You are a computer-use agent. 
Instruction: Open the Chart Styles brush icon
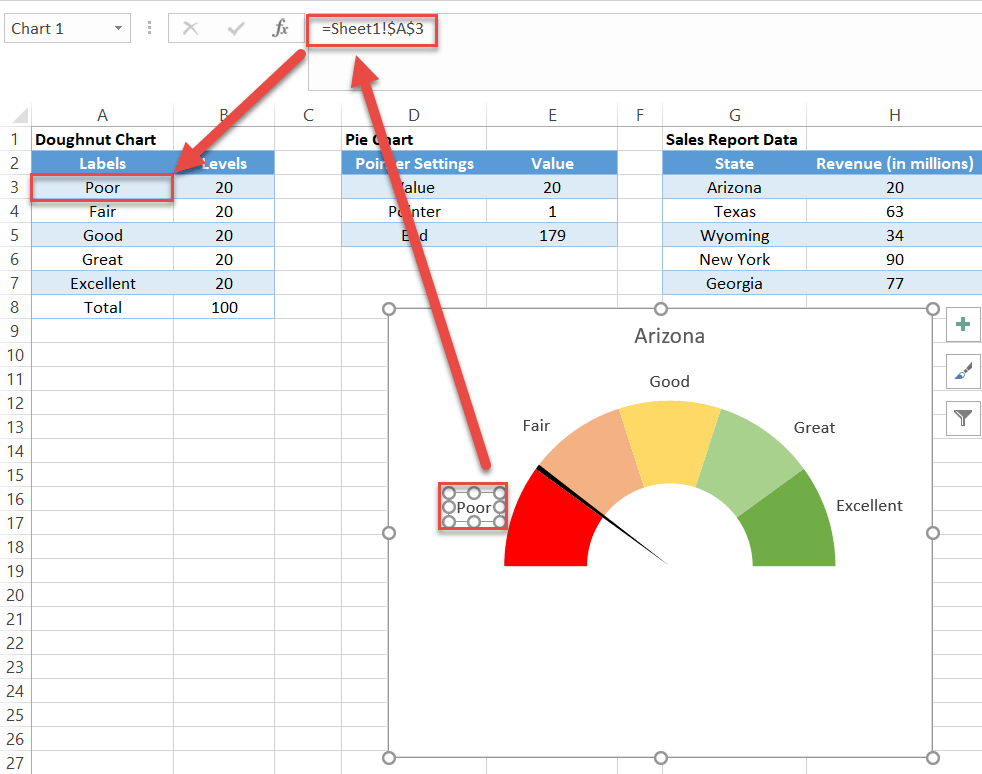point(961,371)
